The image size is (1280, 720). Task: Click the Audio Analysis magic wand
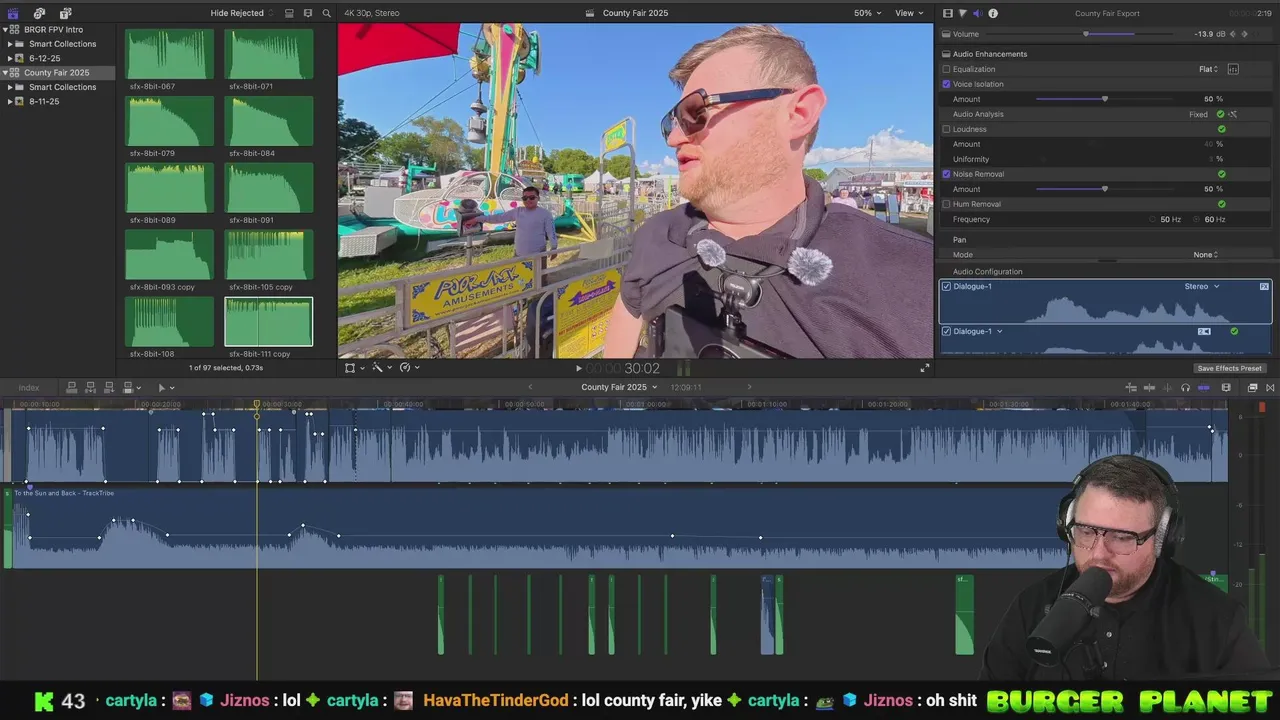click(x=1233, y=114)
